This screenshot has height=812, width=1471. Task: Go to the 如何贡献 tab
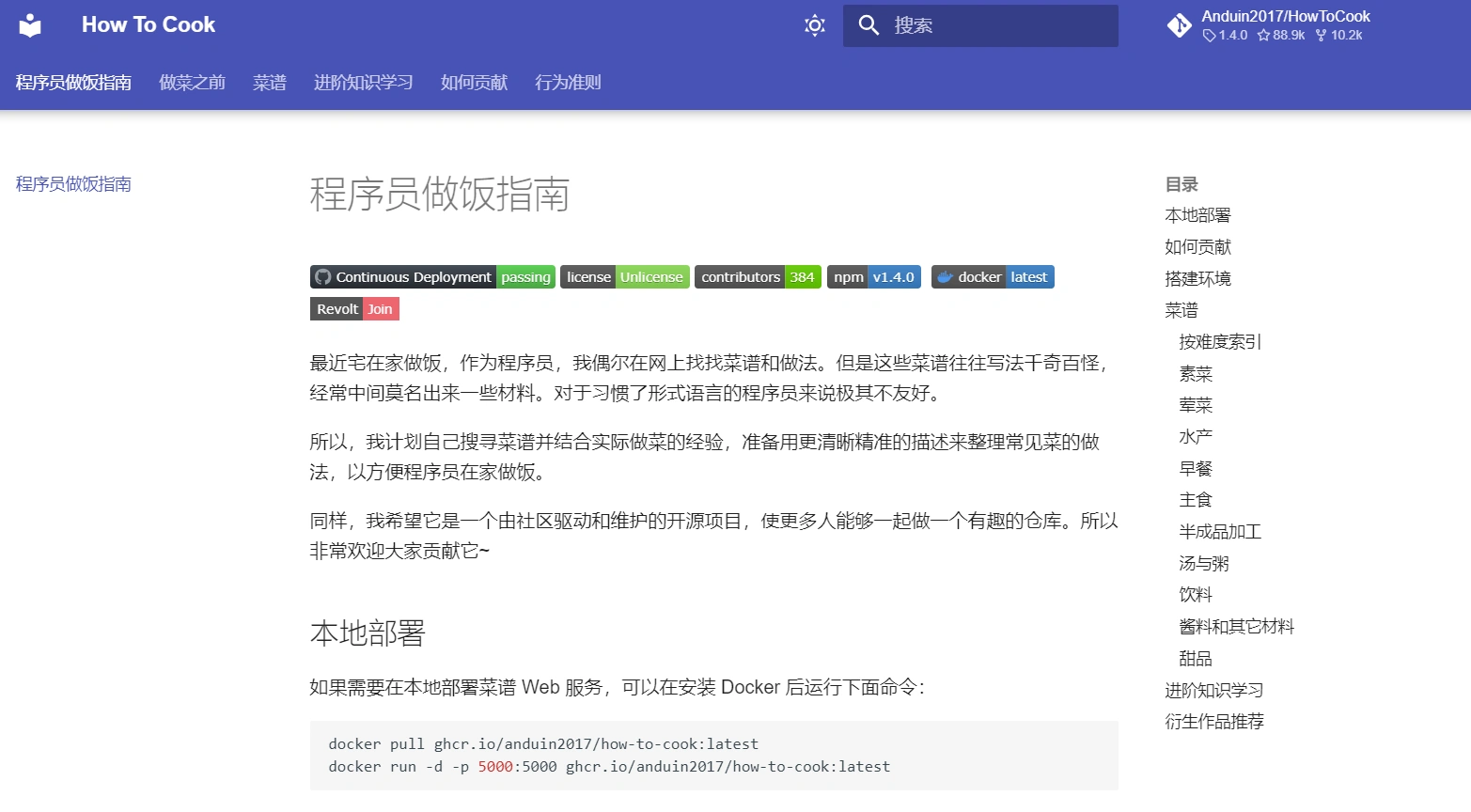point(474,83)
